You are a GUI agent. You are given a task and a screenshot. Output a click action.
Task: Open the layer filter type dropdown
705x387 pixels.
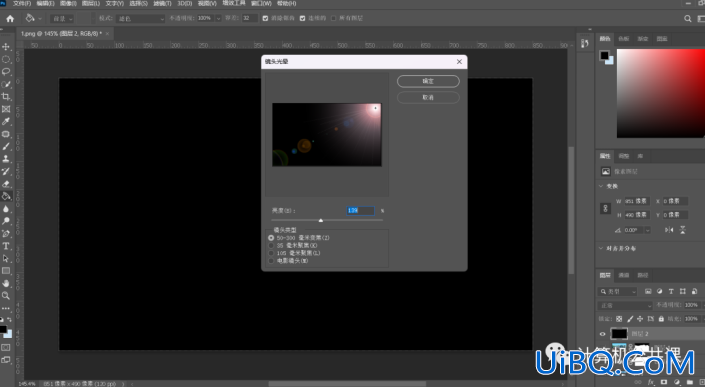click(x=618, y=292)
